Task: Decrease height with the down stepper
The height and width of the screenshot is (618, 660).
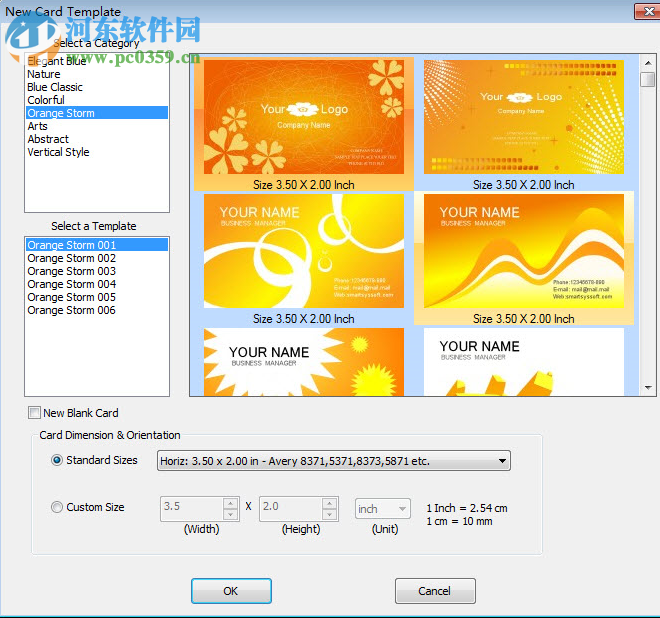Action: [330, 514]
